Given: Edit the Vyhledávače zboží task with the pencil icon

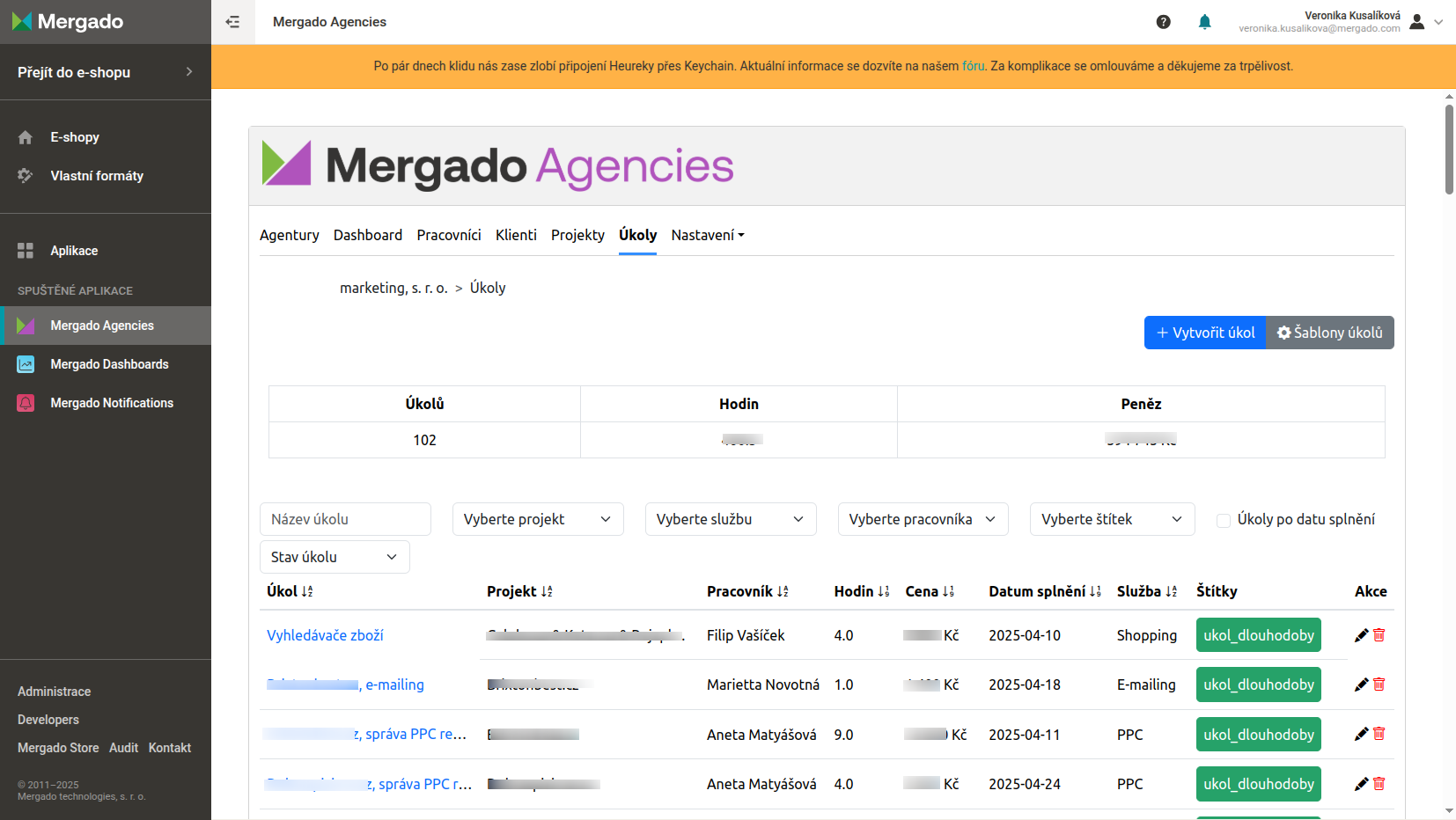Looking at the screenshot, I should coord(1361,635).
